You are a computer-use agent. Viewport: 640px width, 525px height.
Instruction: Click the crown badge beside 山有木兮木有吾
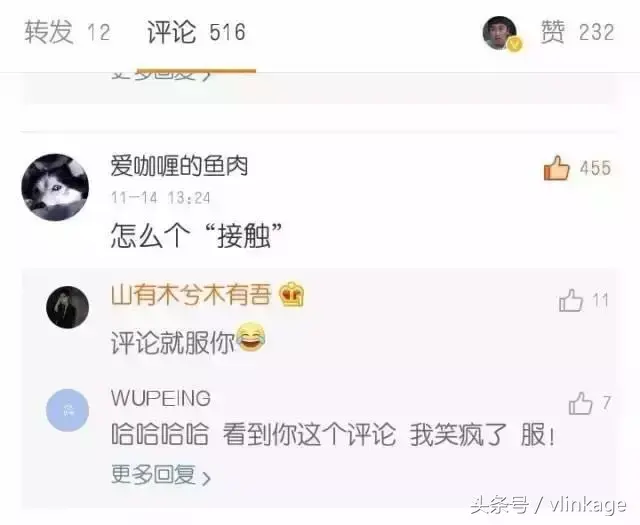click(x=291, y=294)
